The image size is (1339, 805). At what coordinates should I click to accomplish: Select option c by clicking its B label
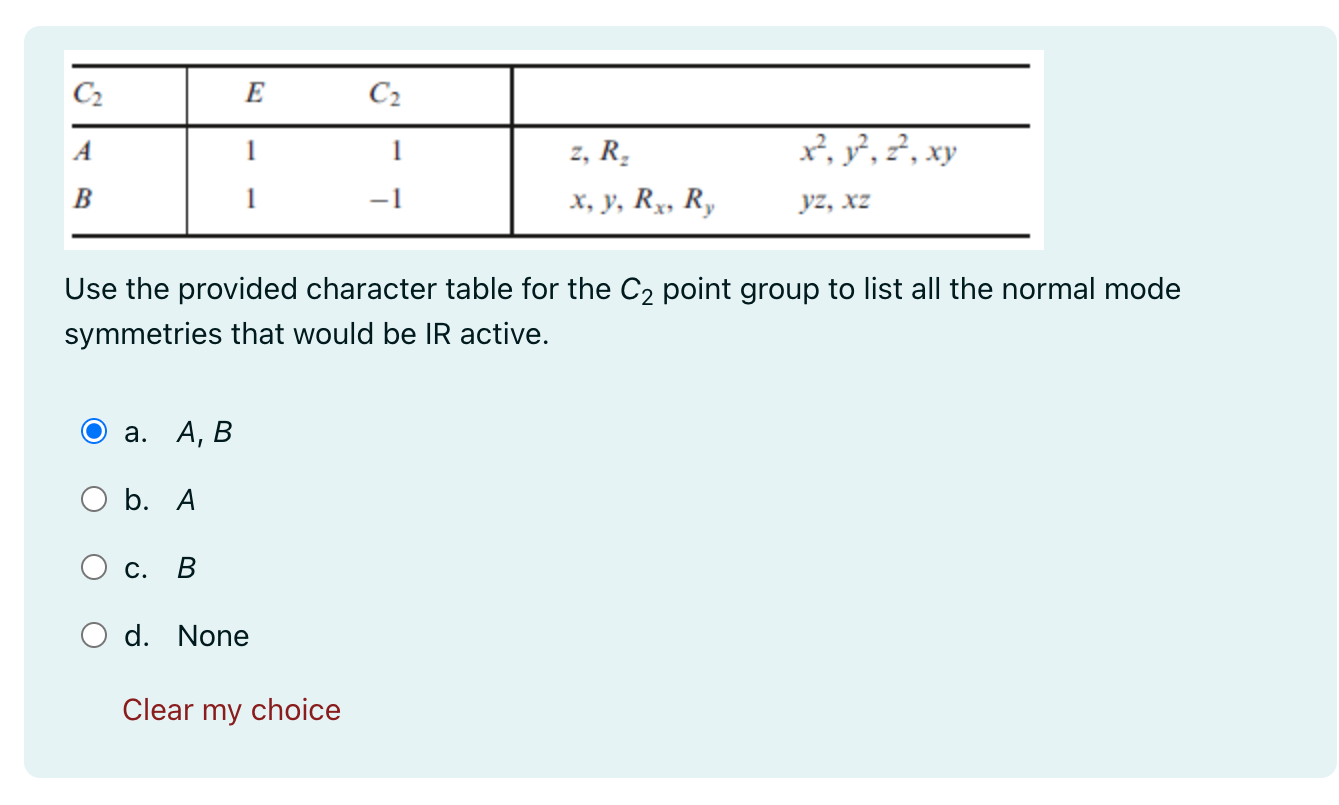186,567
